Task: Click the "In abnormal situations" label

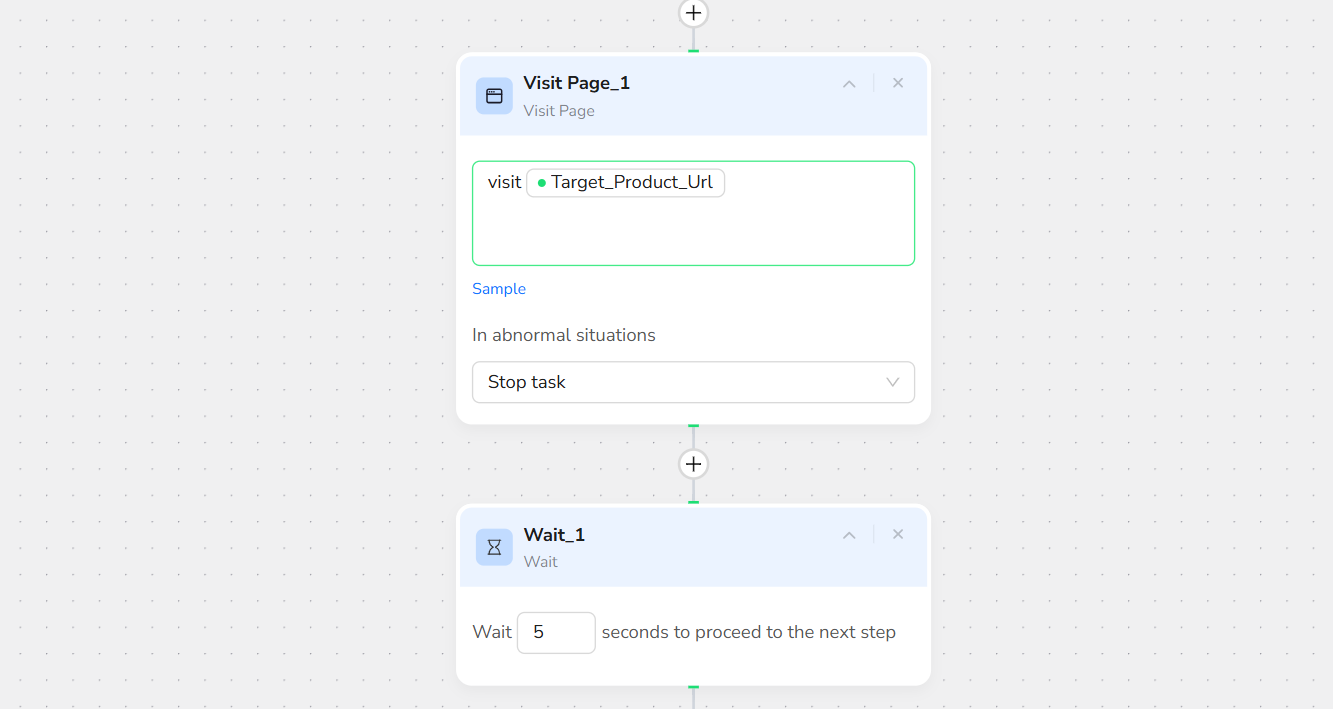Action: point(563,335)
